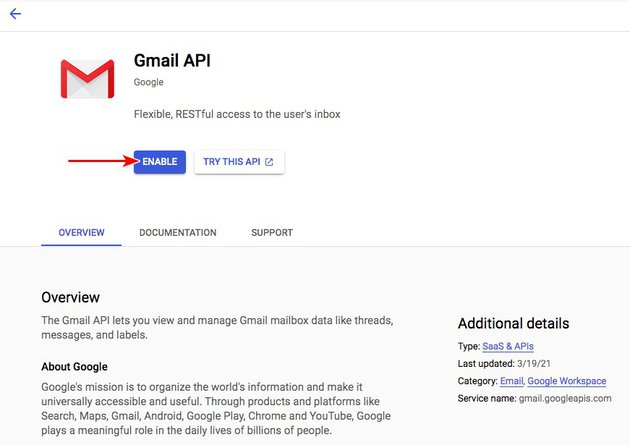Click the 'Google's mission is to organize' paragraph
Viewport: 630px width, 445px height.
pos(216,409)
